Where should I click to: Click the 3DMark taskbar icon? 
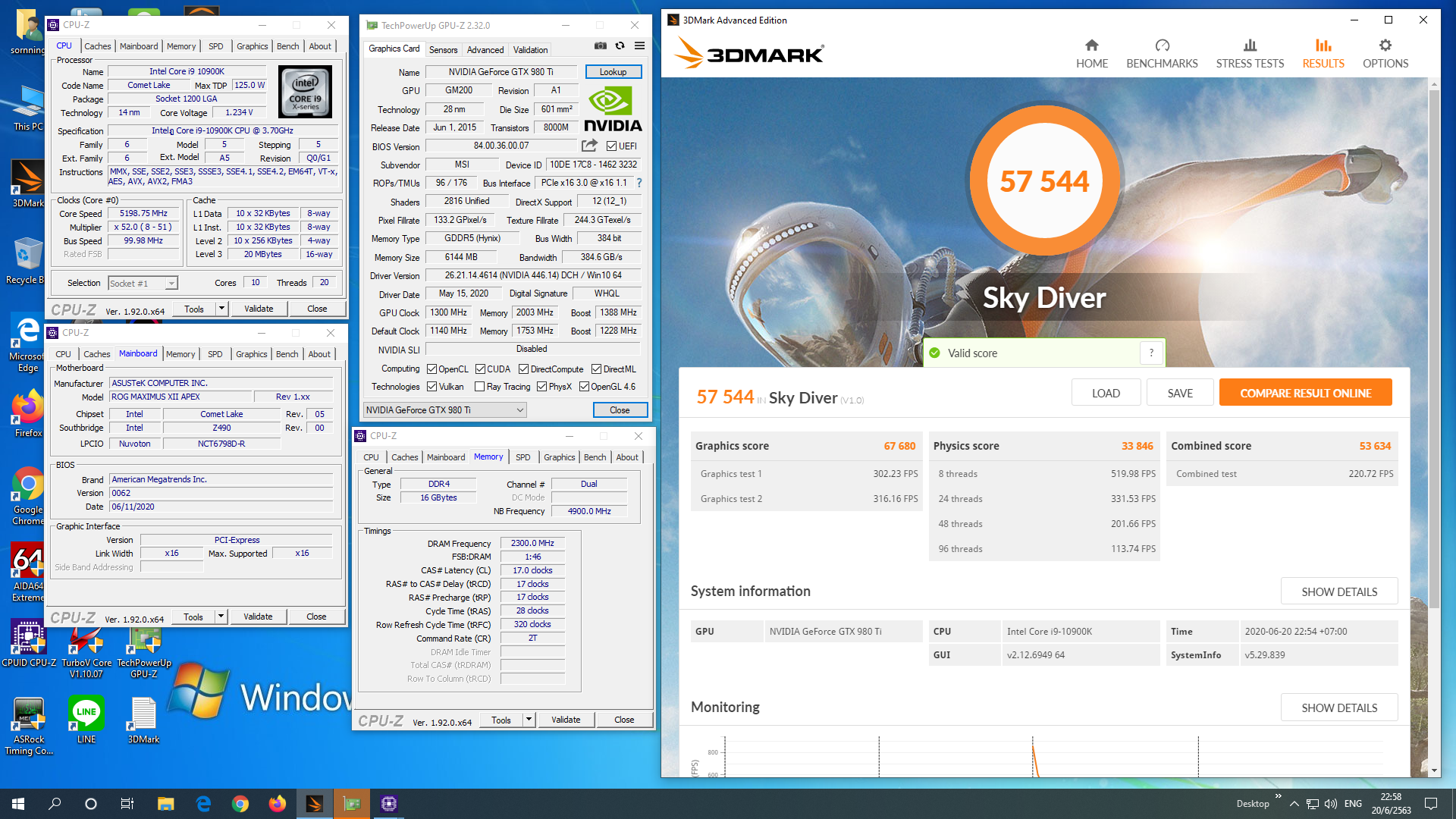click(314, 804)
